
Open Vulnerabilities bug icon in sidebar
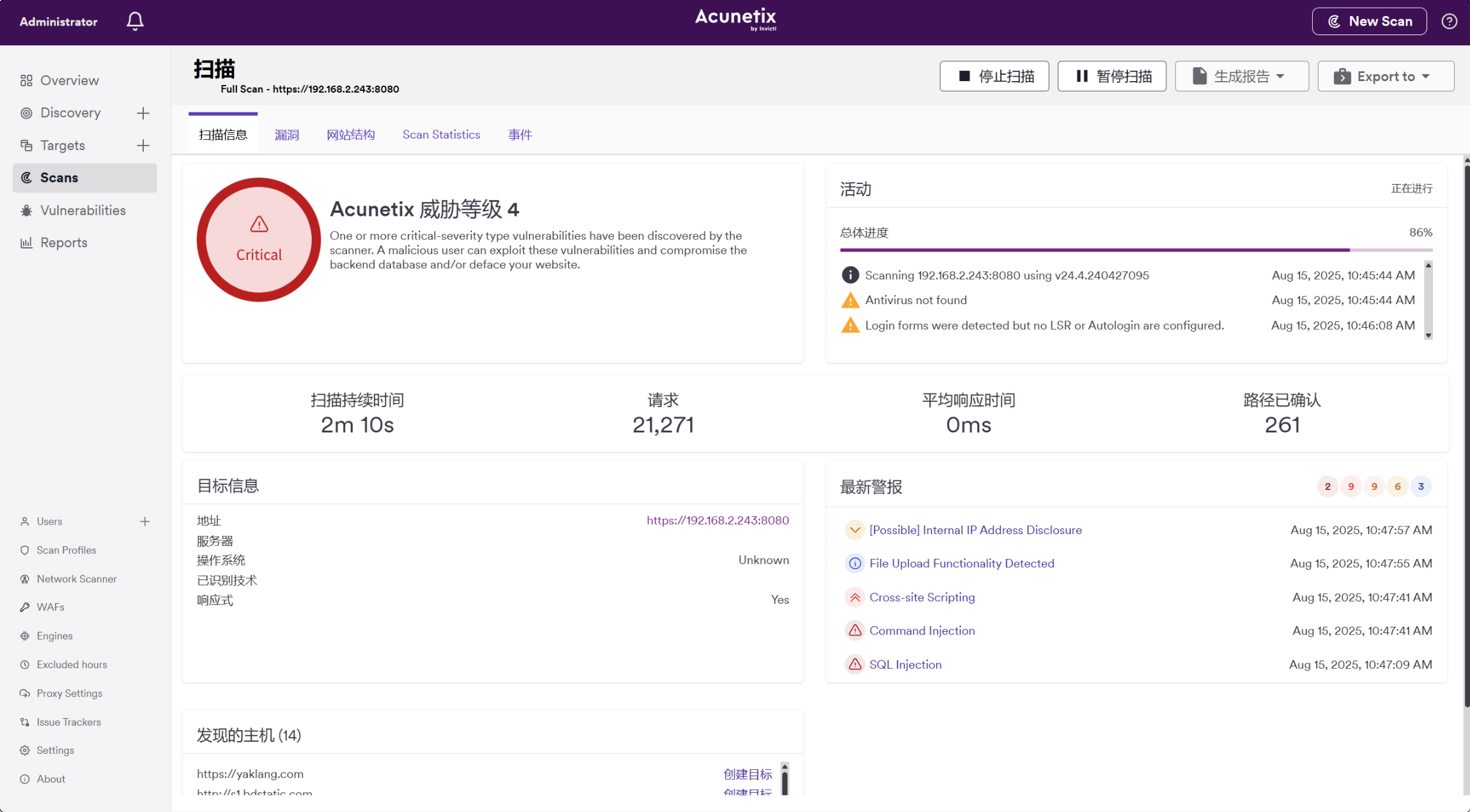(26, 211)
